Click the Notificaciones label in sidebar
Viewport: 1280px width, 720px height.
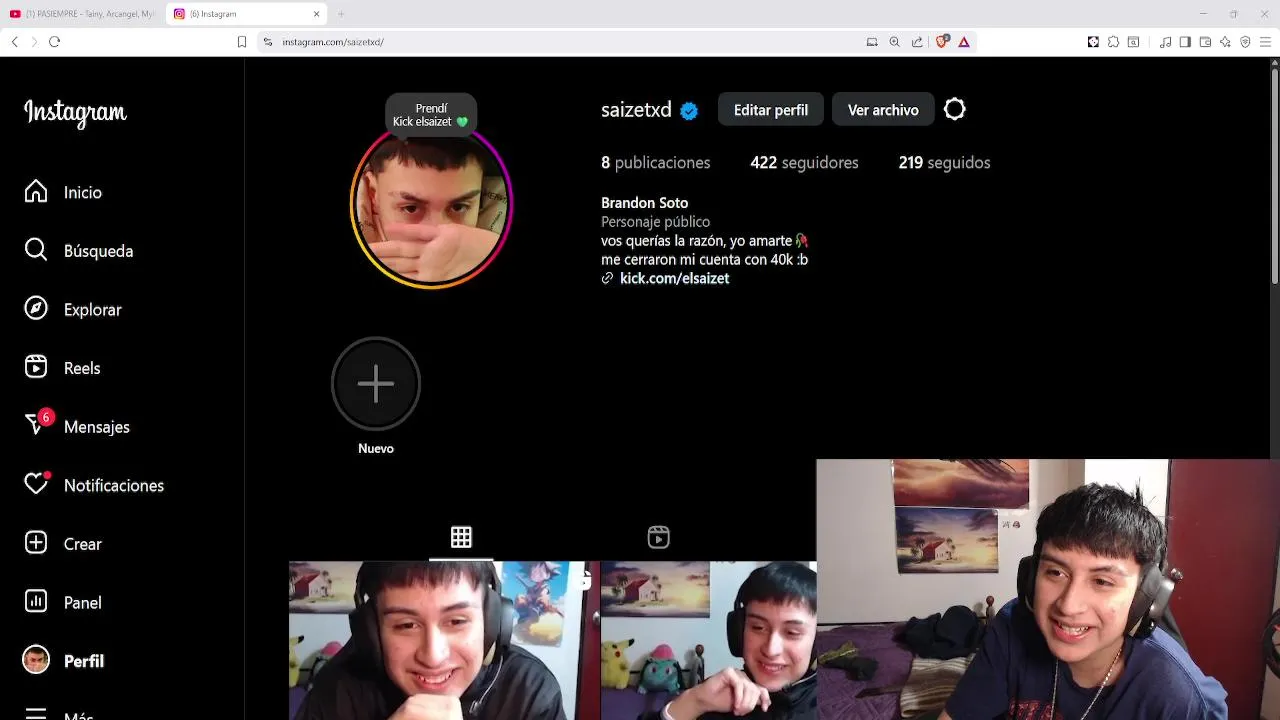click(114, 485)
